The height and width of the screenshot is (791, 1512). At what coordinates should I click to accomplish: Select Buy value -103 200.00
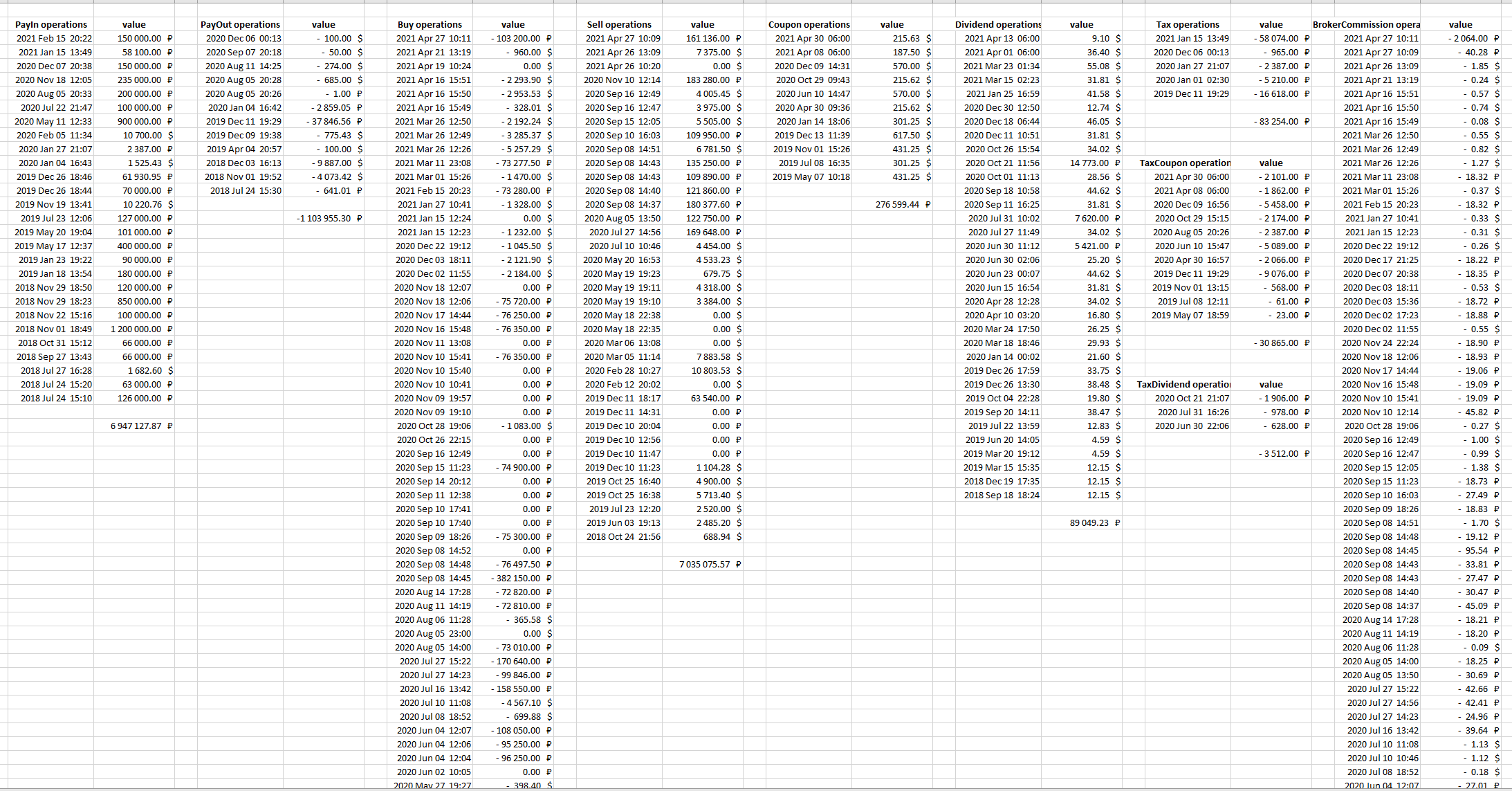(x=513, y=38)
